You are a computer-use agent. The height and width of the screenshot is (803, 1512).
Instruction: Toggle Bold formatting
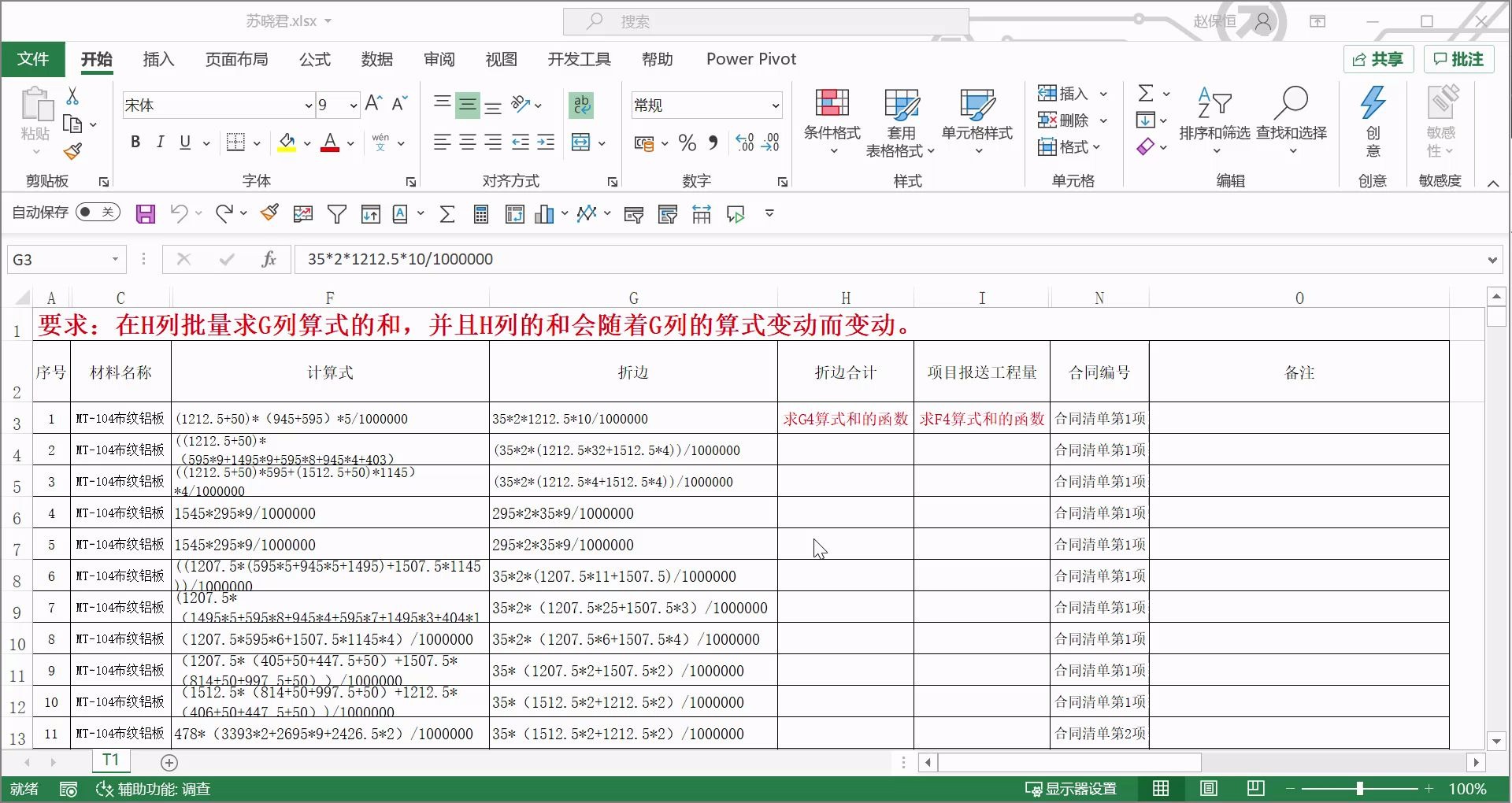[x=135, y=142]
